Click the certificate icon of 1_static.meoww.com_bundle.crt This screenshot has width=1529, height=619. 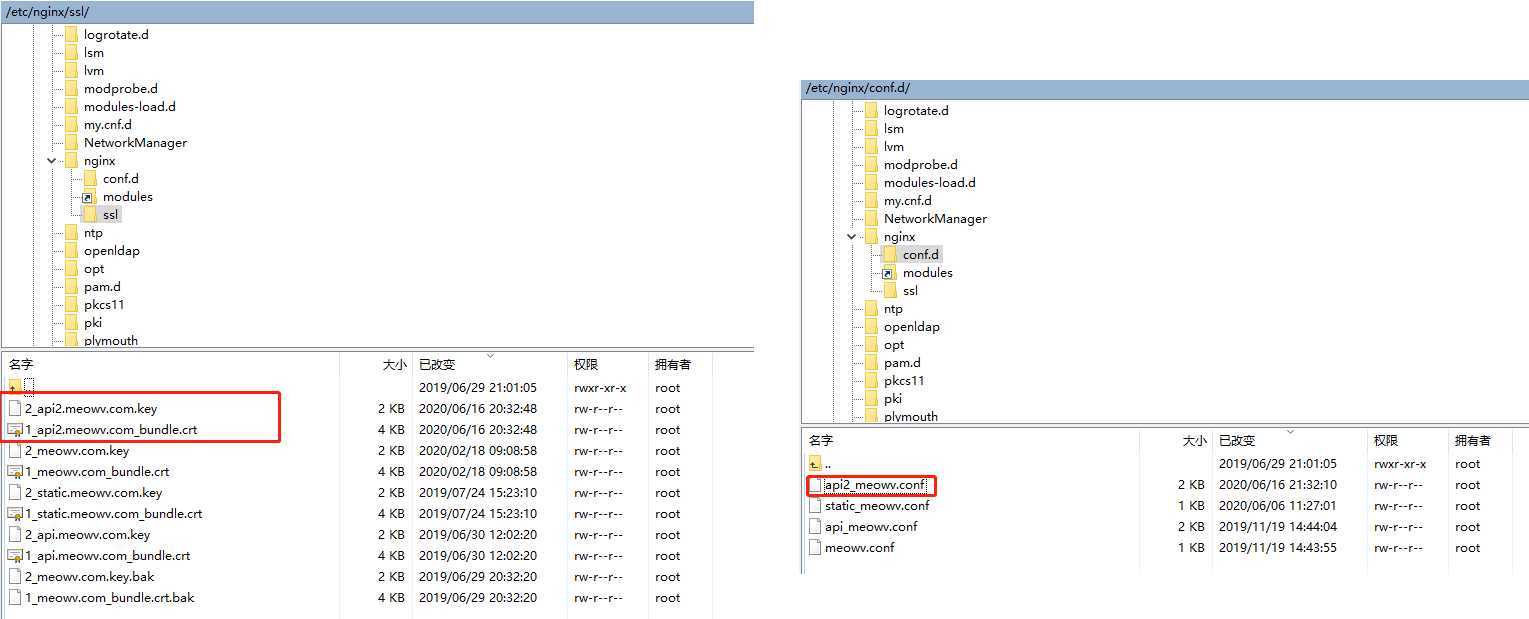(x=14, y=514)
